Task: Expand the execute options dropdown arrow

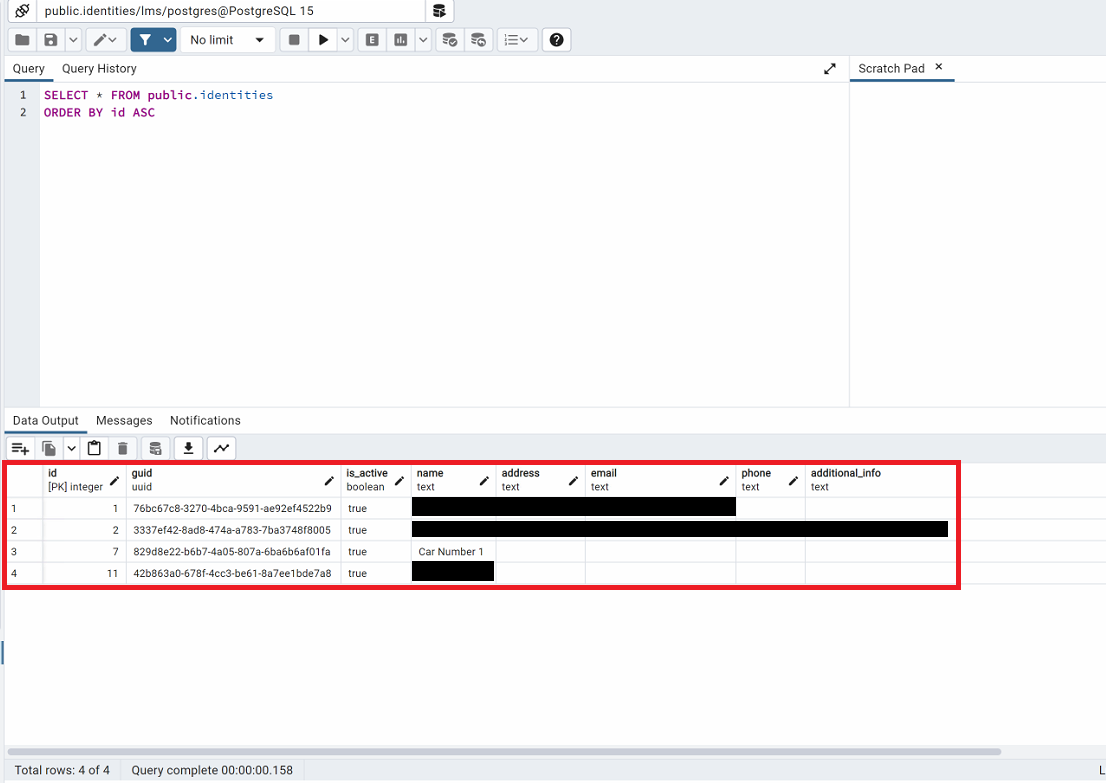Action: coord(346,40)
